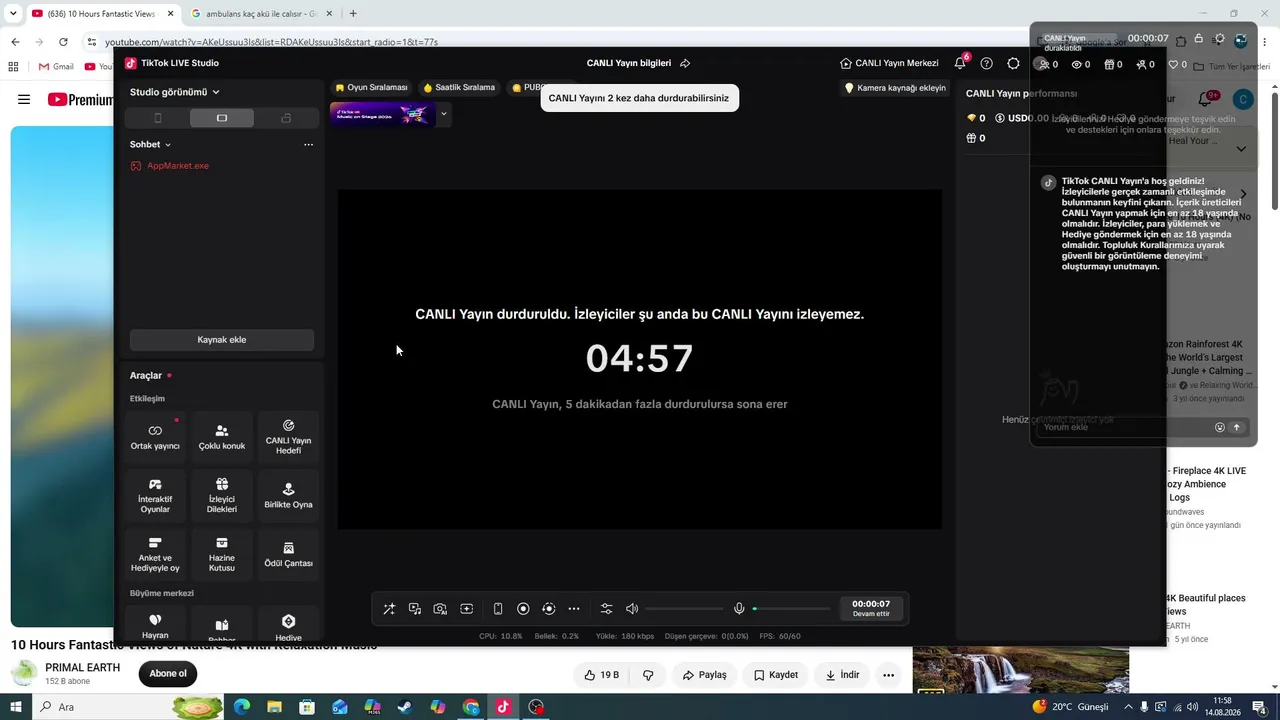Reload the YouTube page
Image resolution: width=1280 pixels, height=720 pixels.
(63, 42)
